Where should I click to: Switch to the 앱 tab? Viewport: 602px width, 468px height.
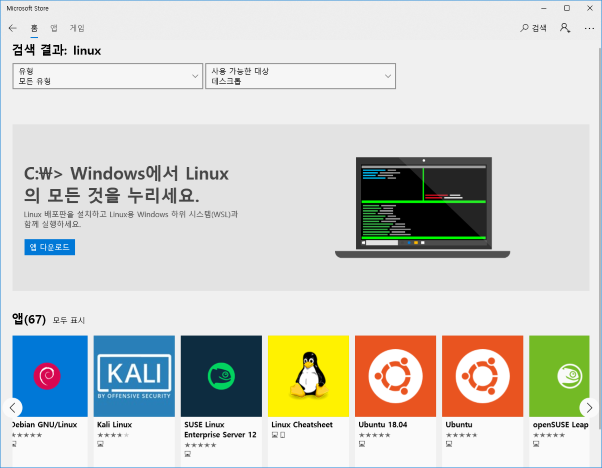(54, 28)
